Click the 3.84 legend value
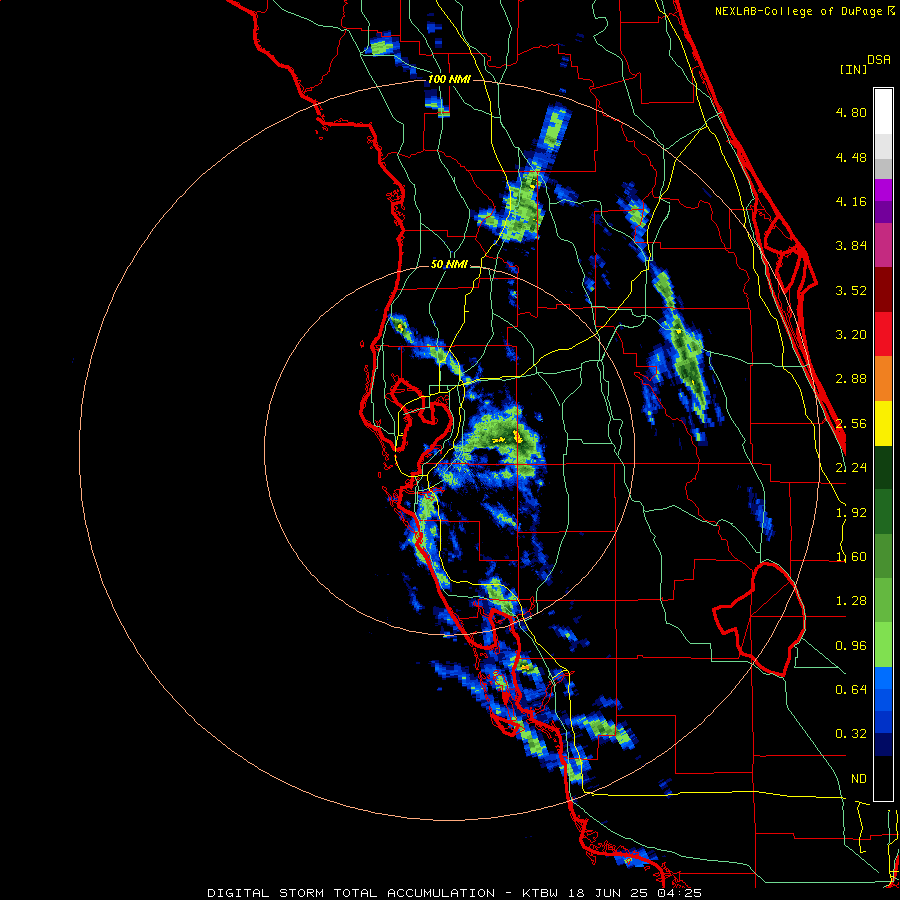 pos(851,246)
